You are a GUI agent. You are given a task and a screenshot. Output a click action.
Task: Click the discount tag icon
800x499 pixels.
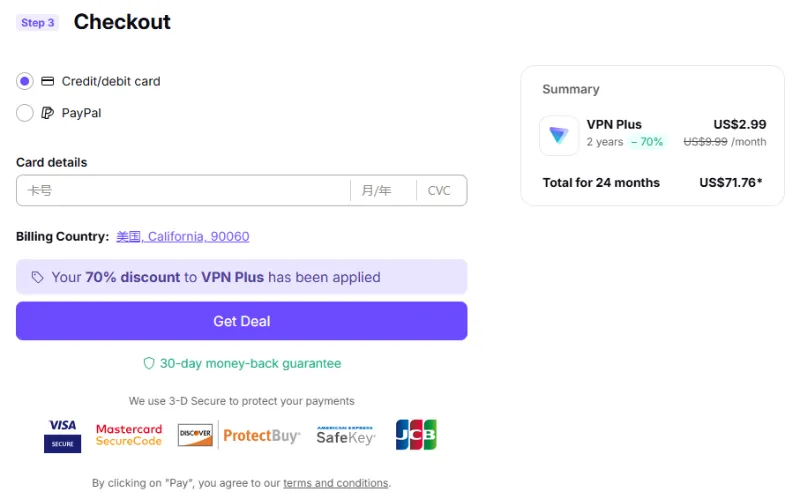click(x=37, y=277)
